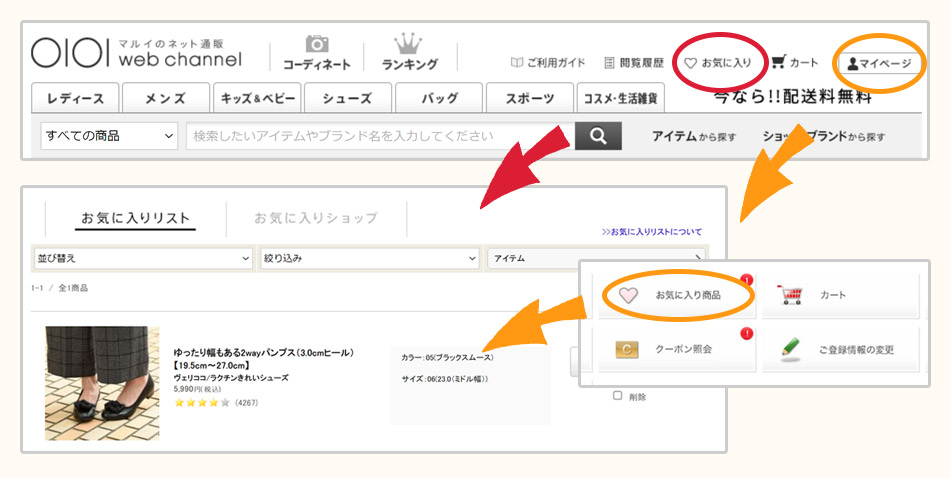Open the マイページ button
This screenshot has height=478, width=950.
[879, 64]
